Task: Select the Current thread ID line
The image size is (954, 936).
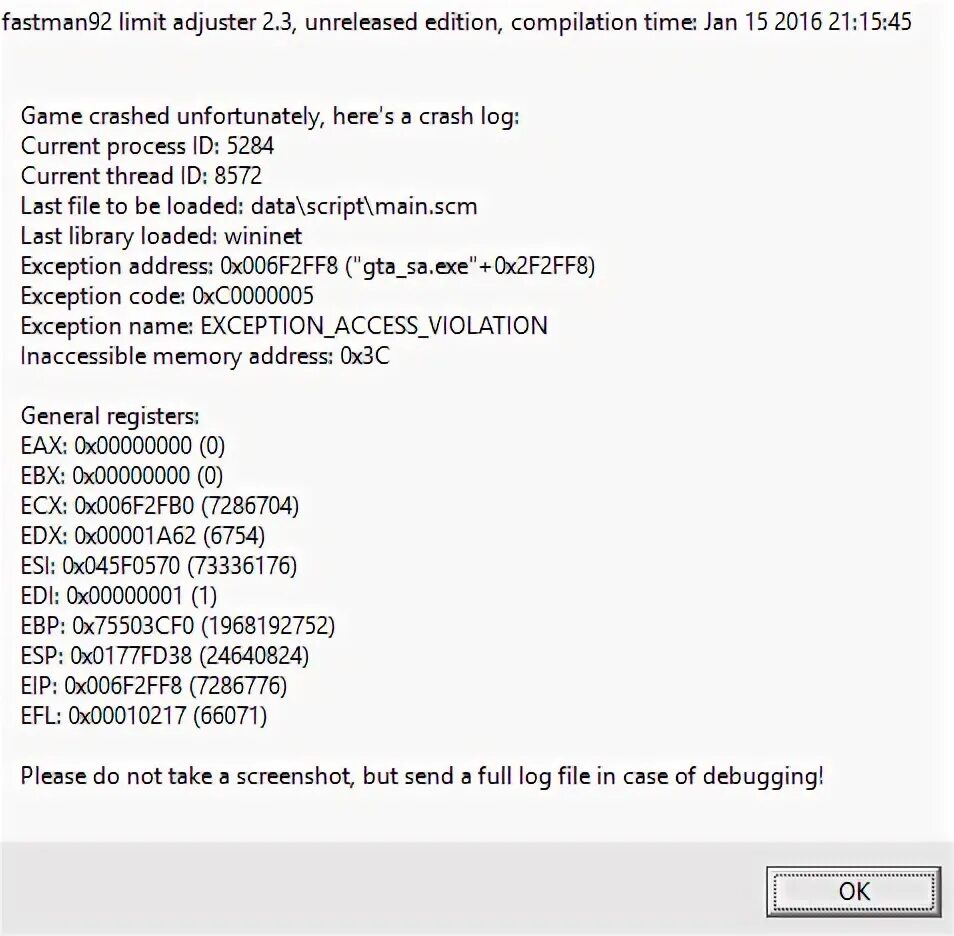Action: pyautogui.click(x=141, y=176)
